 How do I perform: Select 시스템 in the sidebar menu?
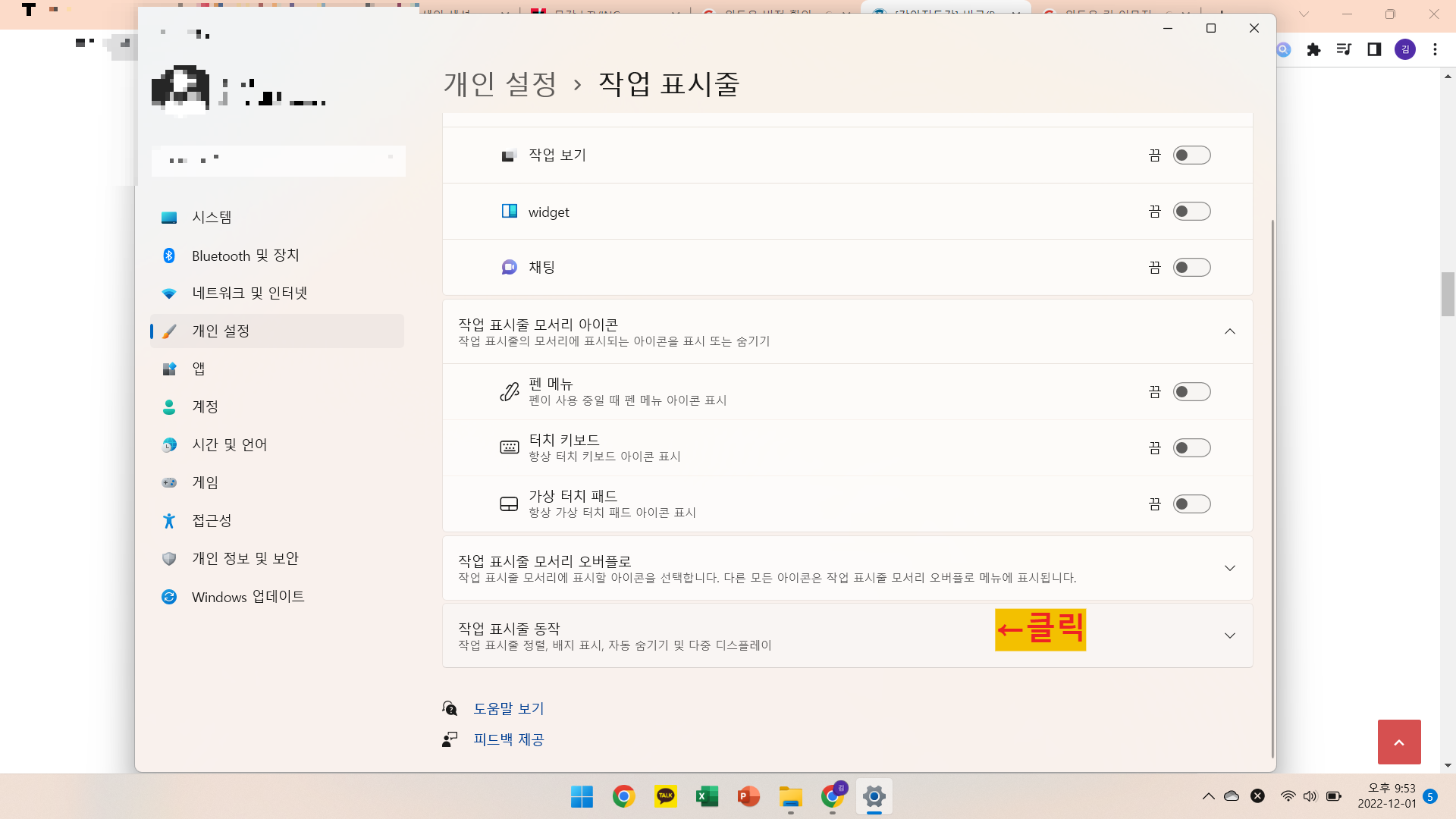pos(212,218)
